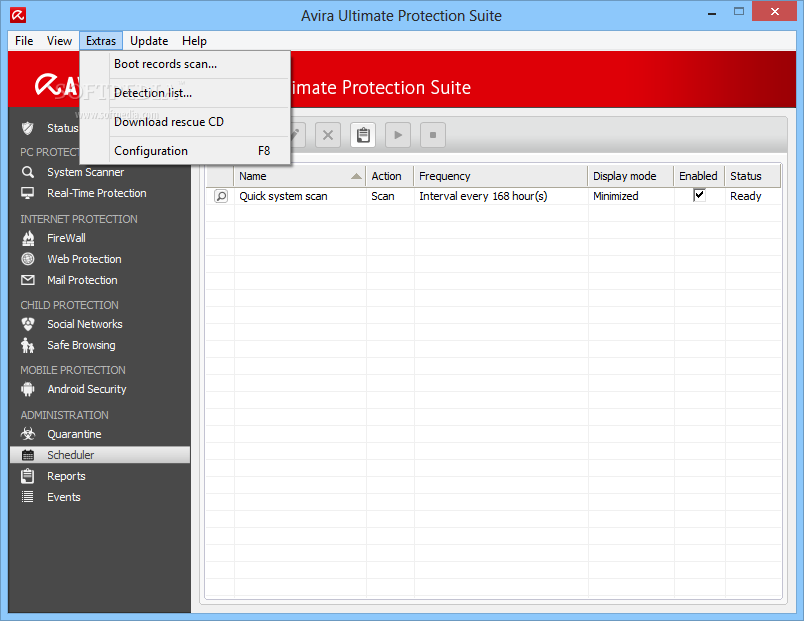Image resolution: width=804 pixels, height=621 pixels.
Task: Open FireWall settings page
Action: 67,238
